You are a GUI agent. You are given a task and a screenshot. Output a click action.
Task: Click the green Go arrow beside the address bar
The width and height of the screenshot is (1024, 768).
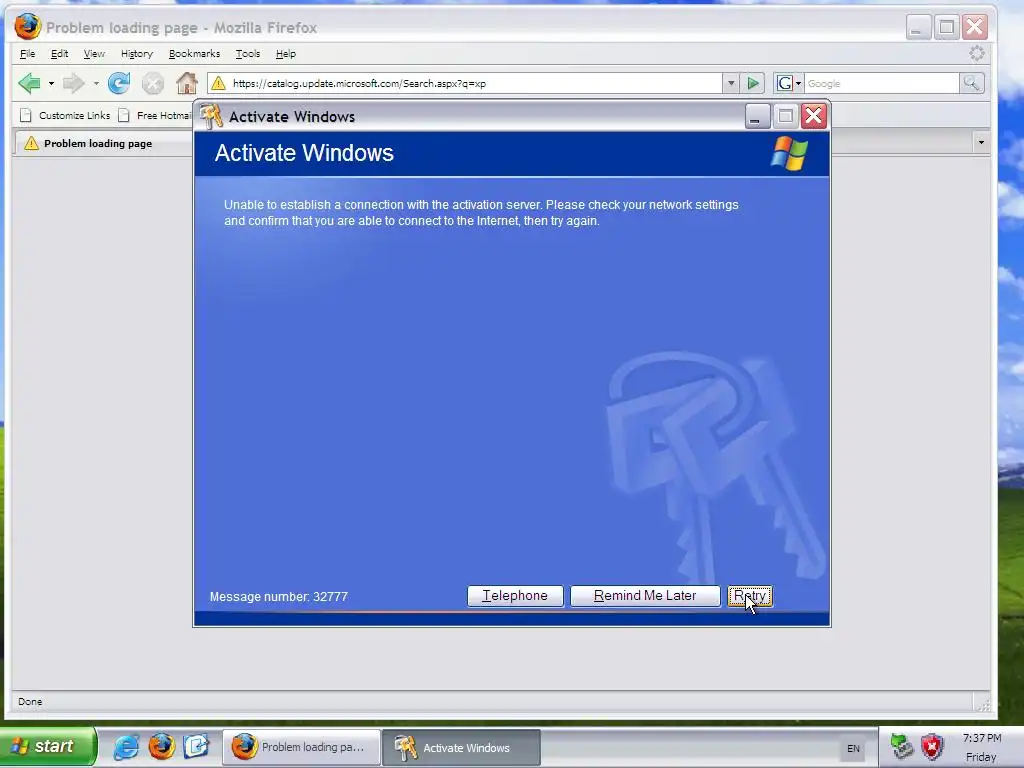pyautogui.click(x=753, y=83)
